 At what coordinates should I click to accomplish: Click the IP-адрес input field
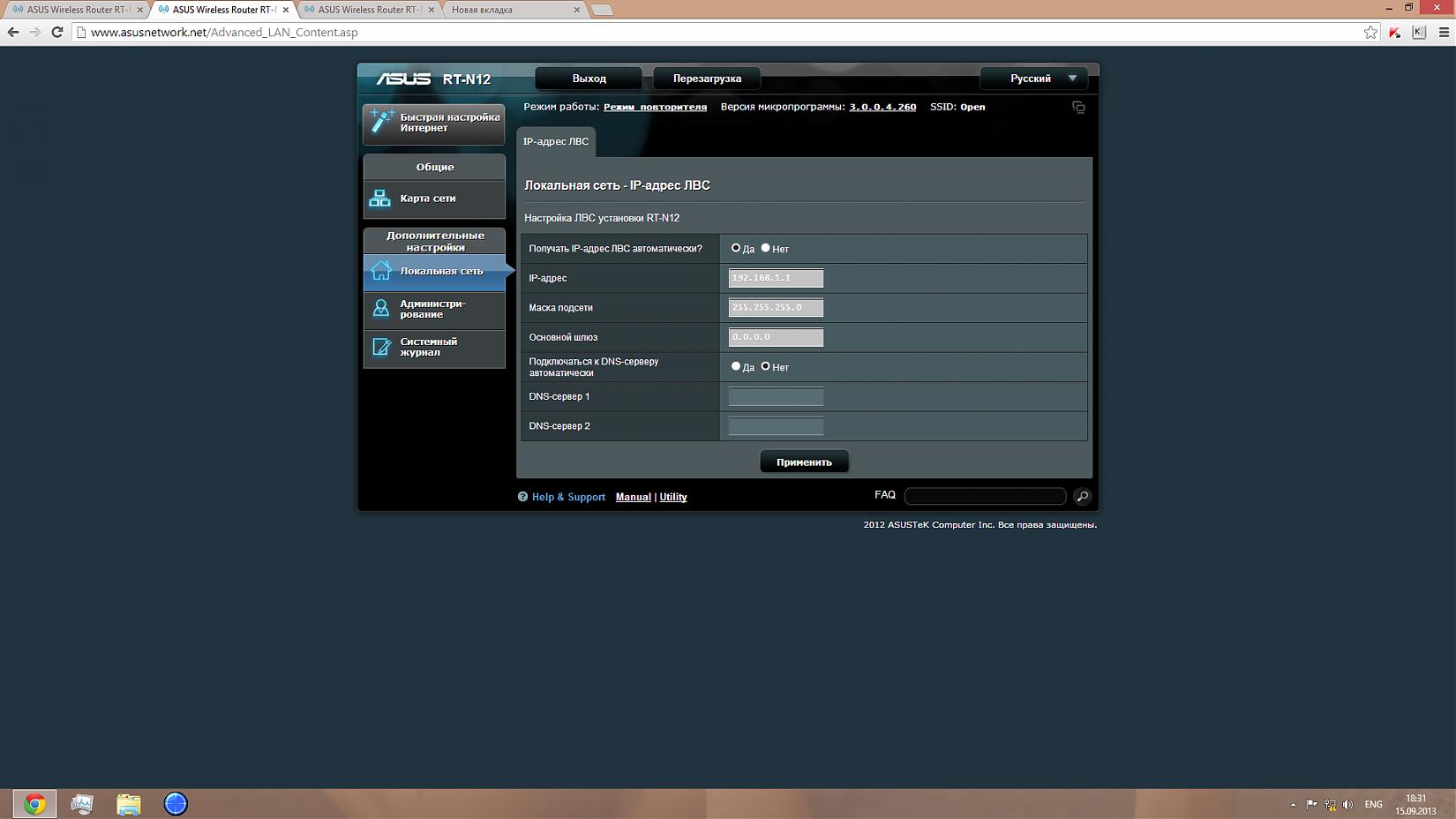776,278
